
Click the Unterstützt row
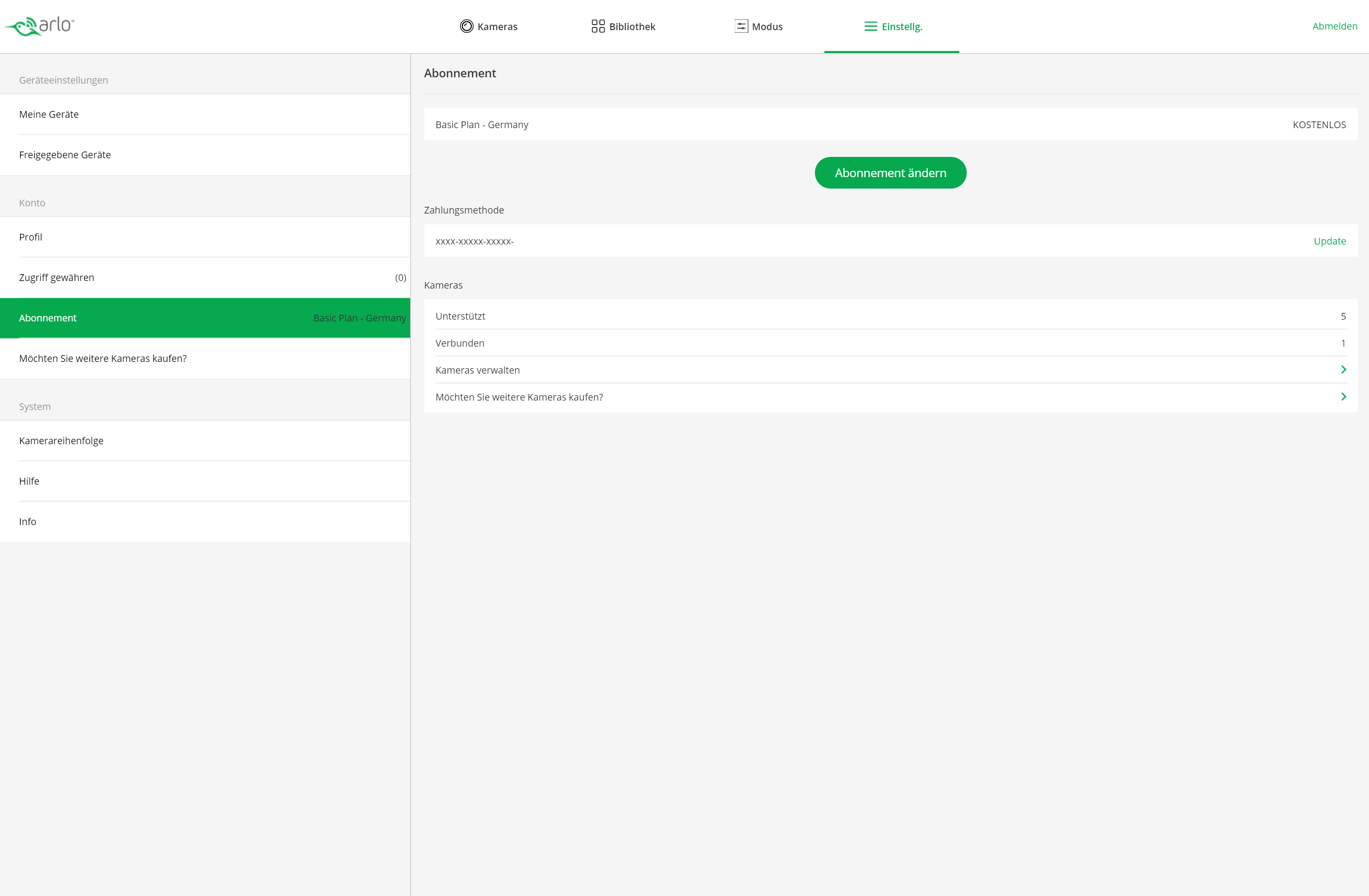(890, 316)
